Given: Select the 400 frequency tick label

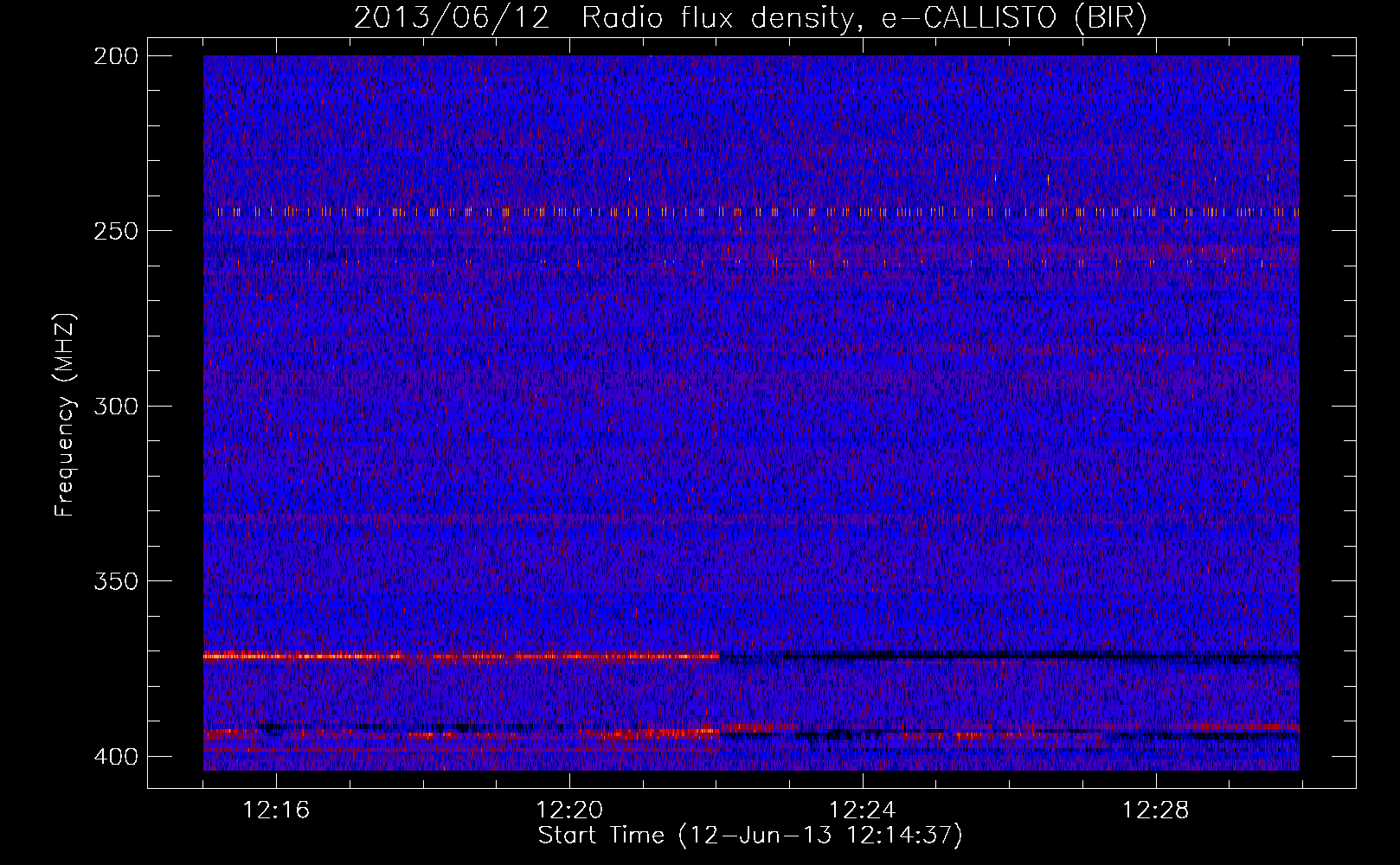Looking at the screenshot, I should click(x=115, y=757).
